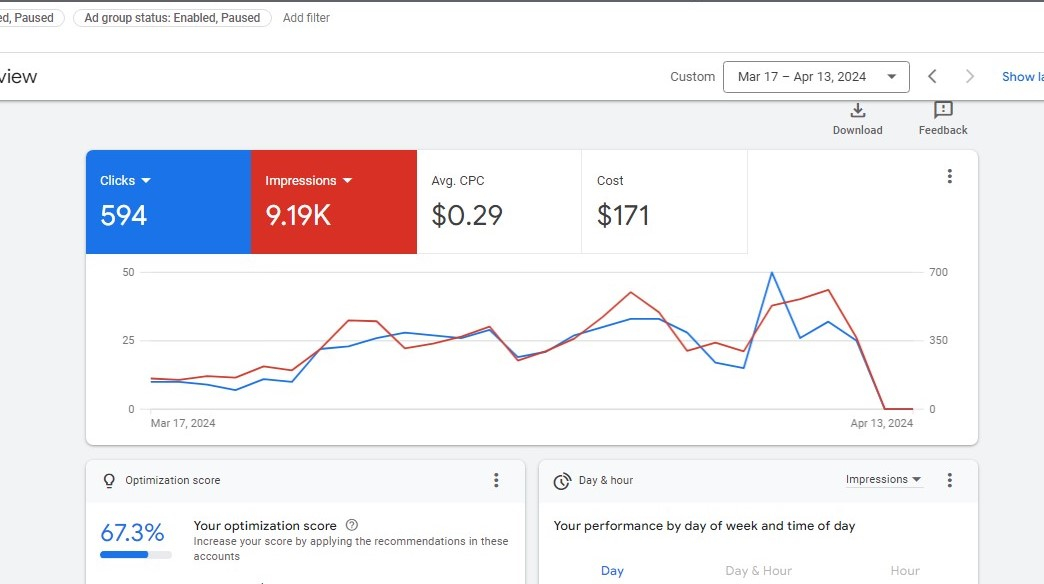
Task: Click the optimization score help icon
Action: pos(351,525)
